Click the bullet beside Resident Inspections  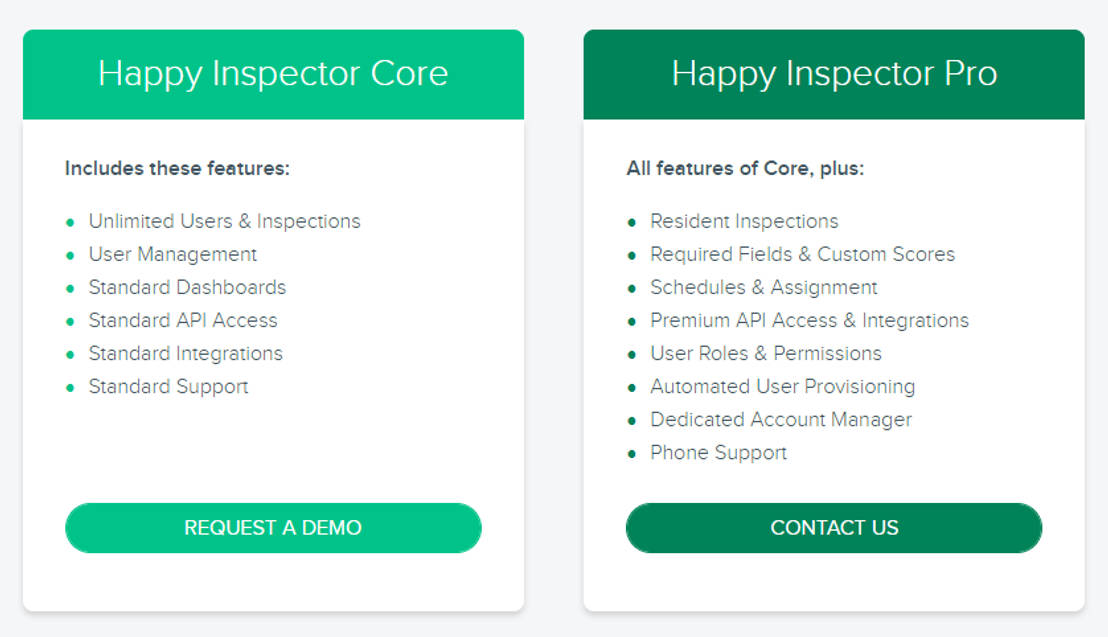[x=633, y=221]
